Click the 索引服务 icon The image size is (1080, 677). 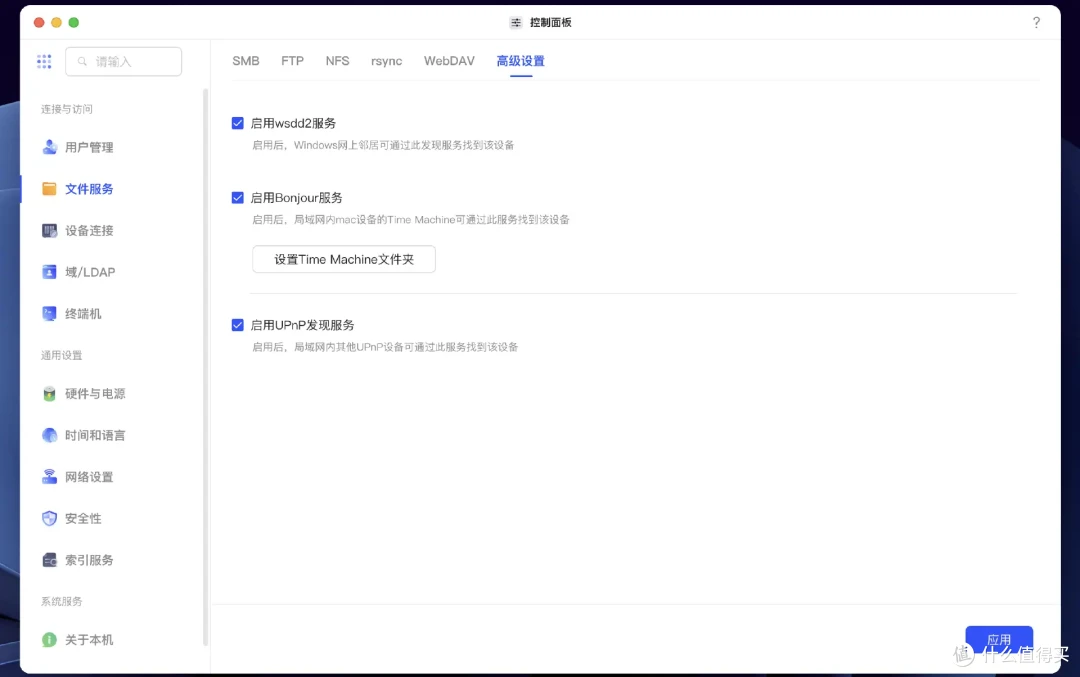[50, 560]
